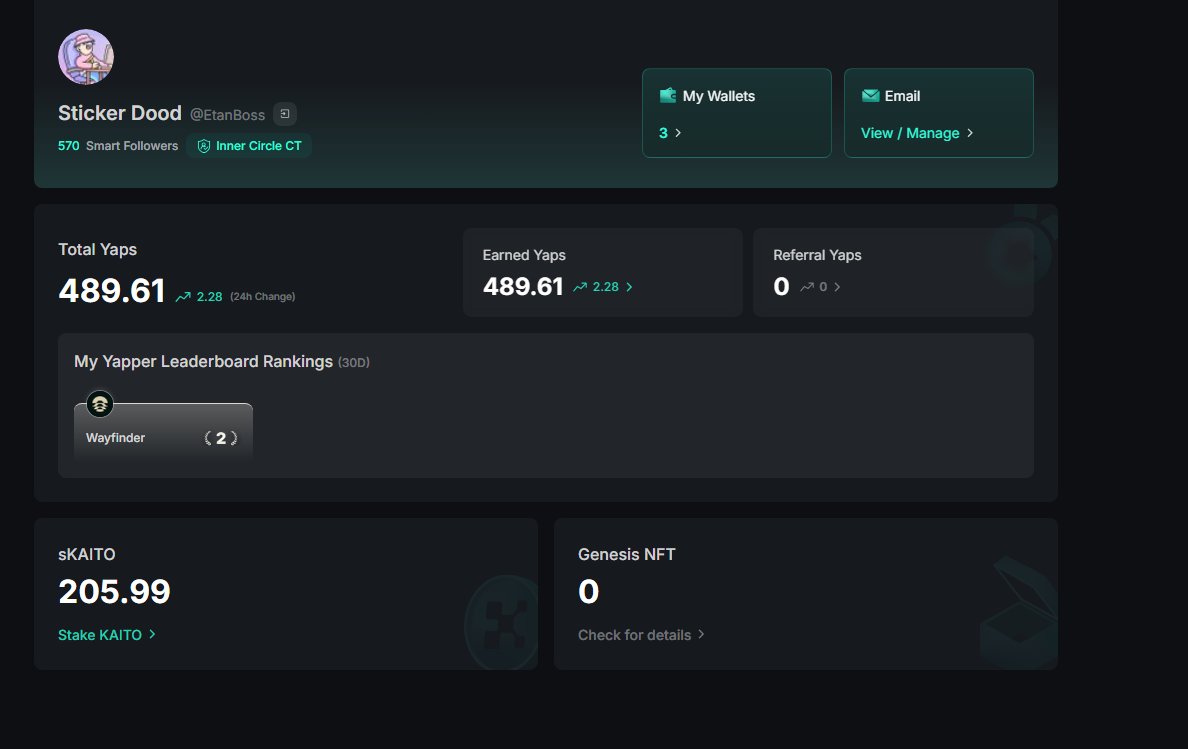Click the Total Yaps trend arrow icon
Image resolution: width=1188 pixels, height=749 pixels.
(x=183, y=297)
